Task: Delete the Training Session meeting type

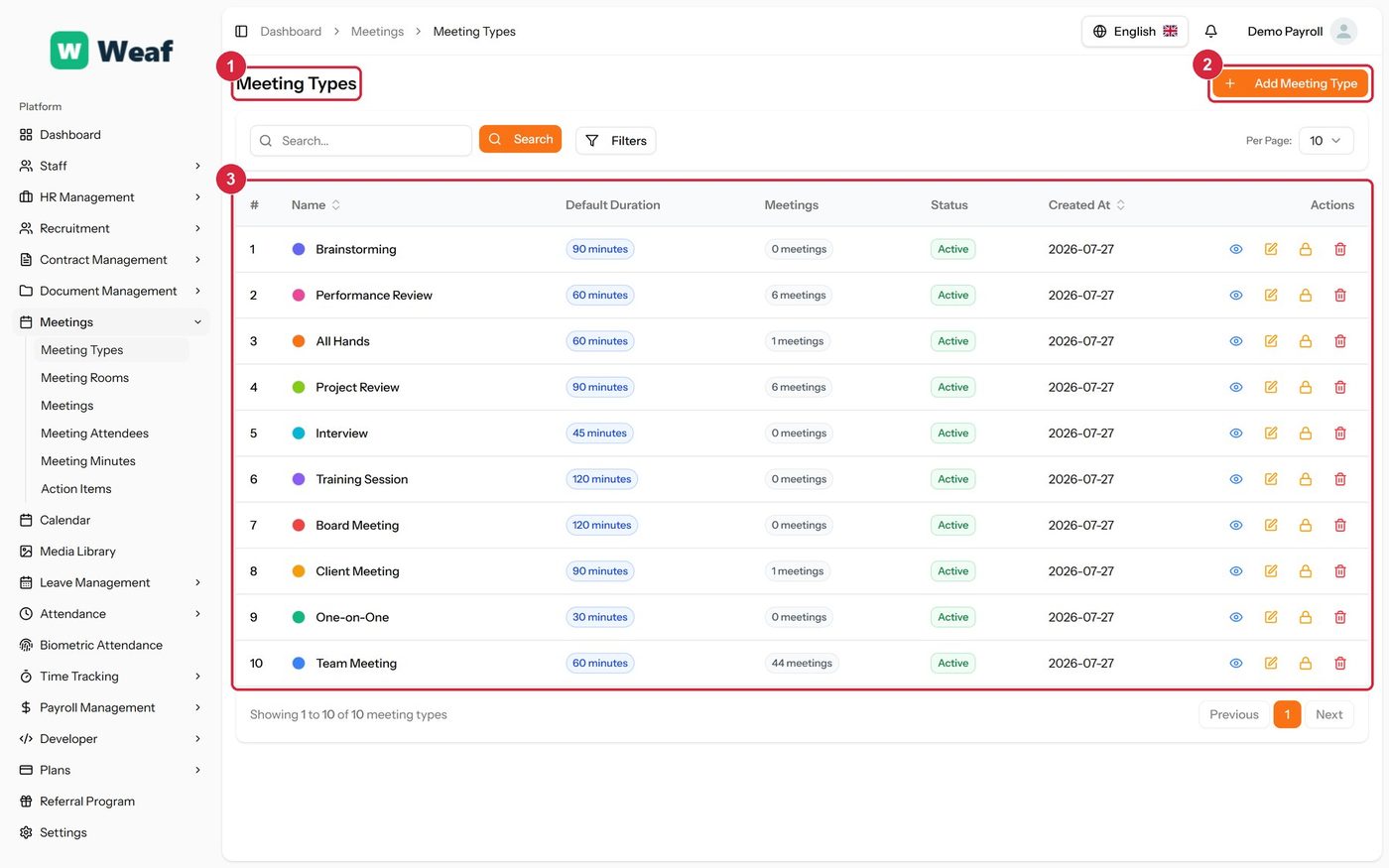Action: 1340,479
